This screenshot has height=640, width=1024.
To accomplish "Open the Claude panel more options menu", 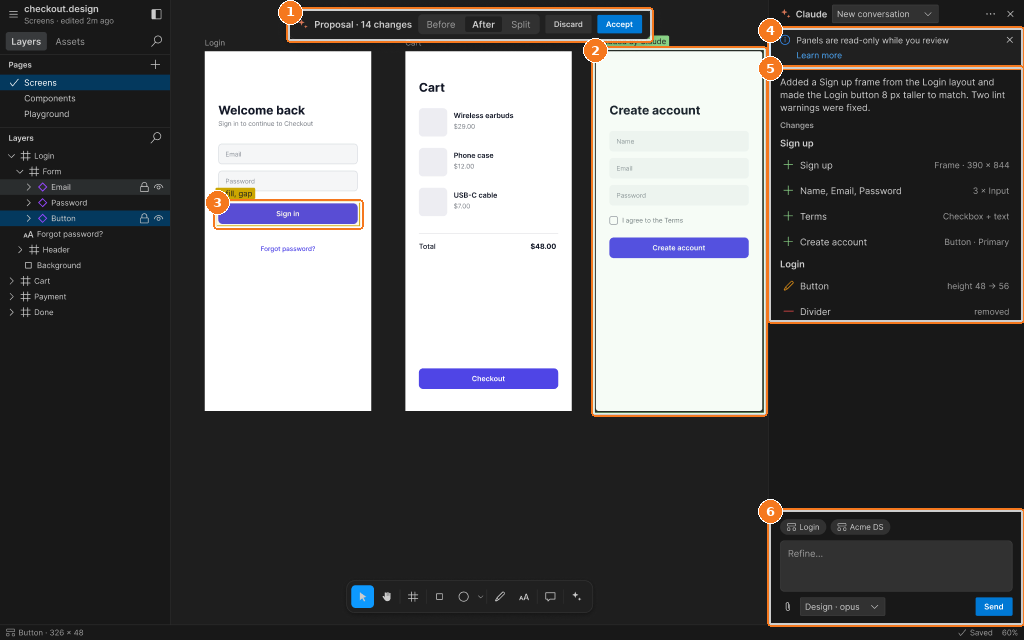I will point(991,14).
